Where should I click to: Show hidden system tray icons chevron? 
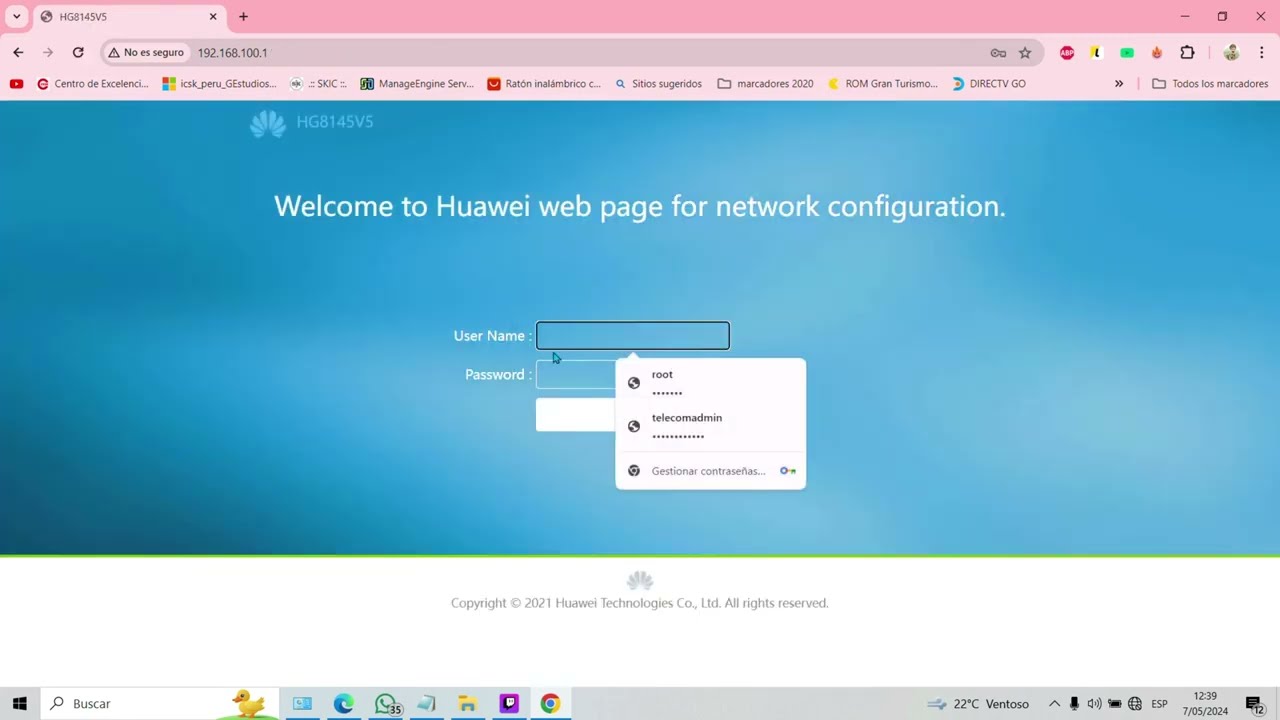coord(1054,704)
